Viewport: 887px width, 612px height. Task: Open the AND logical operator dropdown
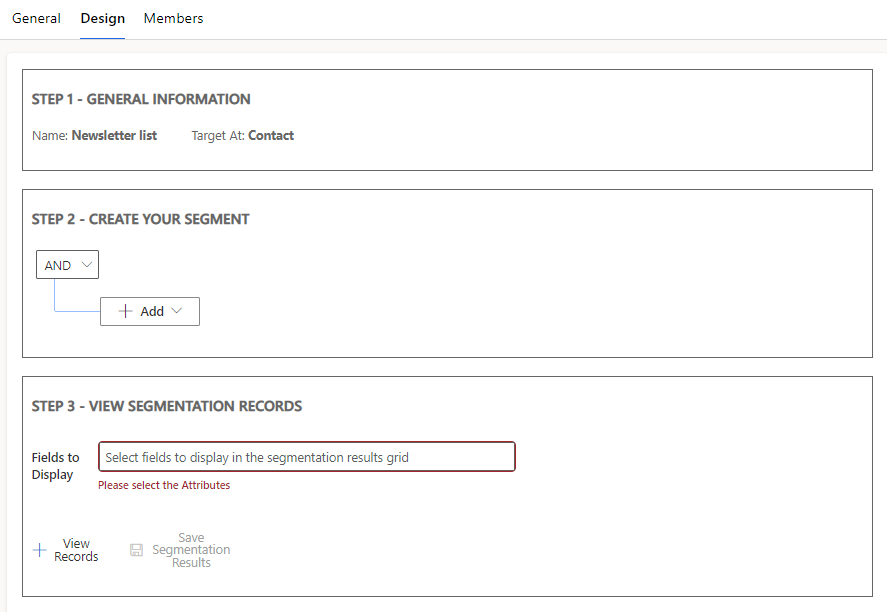pos(67,264)
